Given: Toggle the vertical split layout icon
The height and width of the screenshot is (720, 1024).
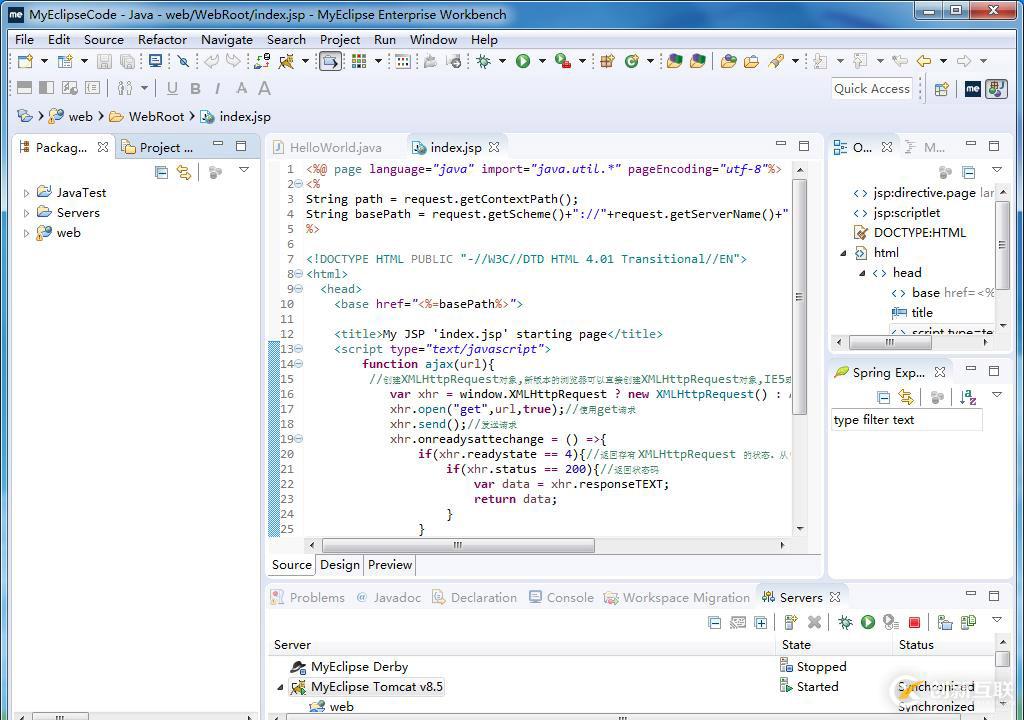Looking at the screenshot, I should click(47, 88).
